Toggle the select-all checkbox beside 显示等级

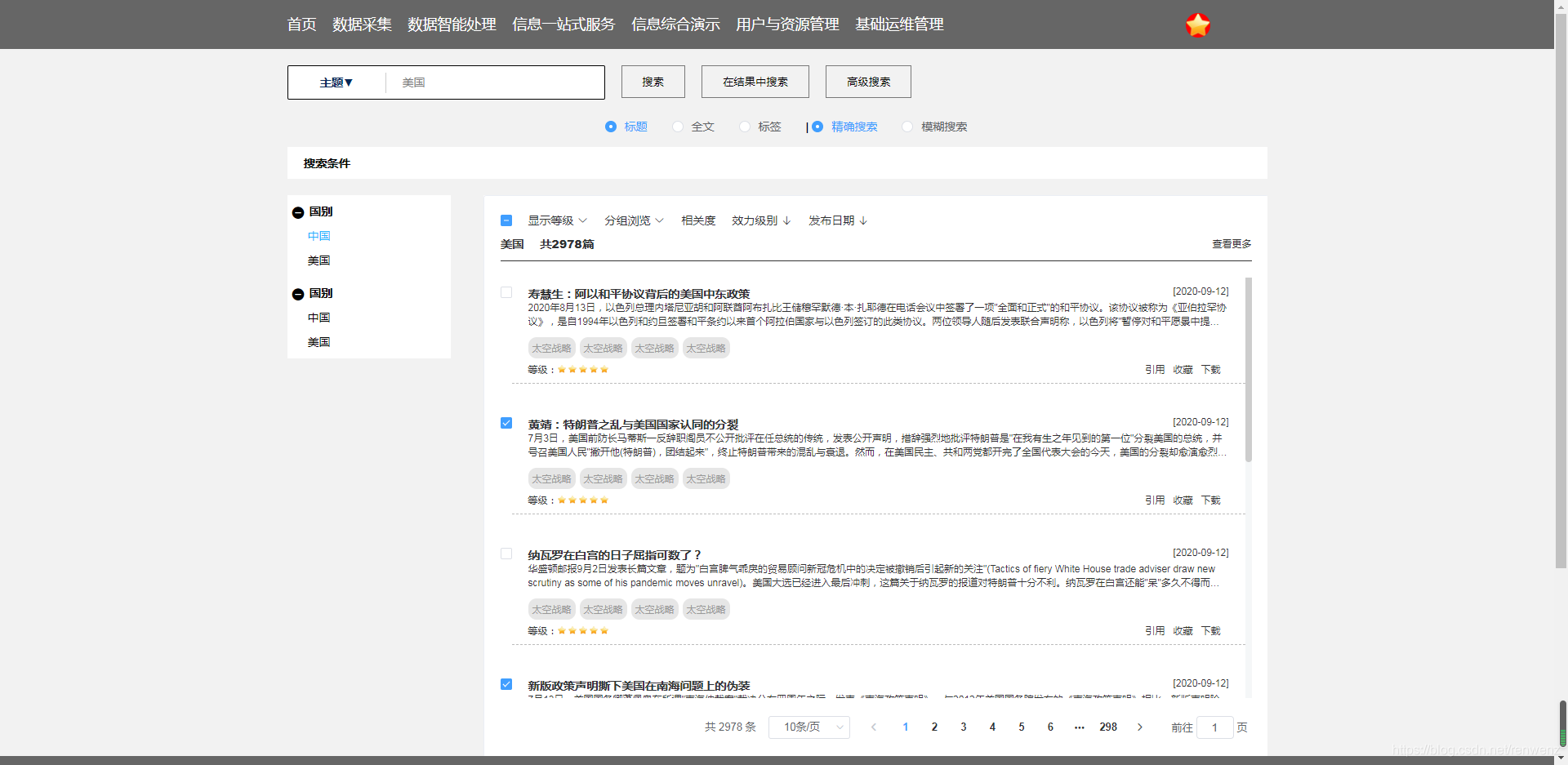(x=506, y=220)
